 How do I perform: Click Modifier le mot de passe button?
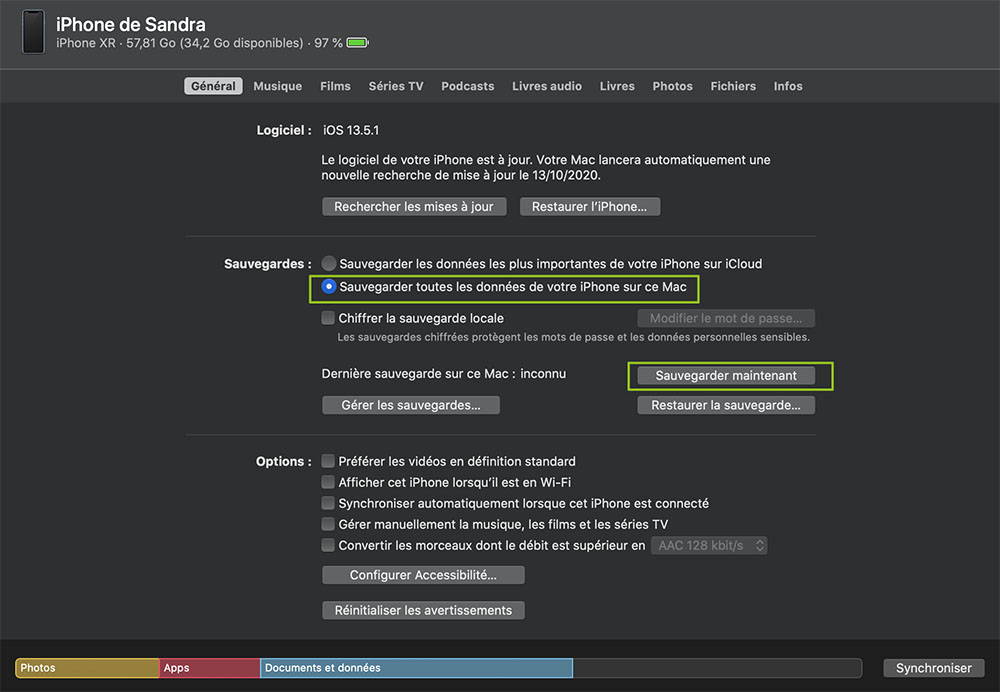tap(726, 318)
